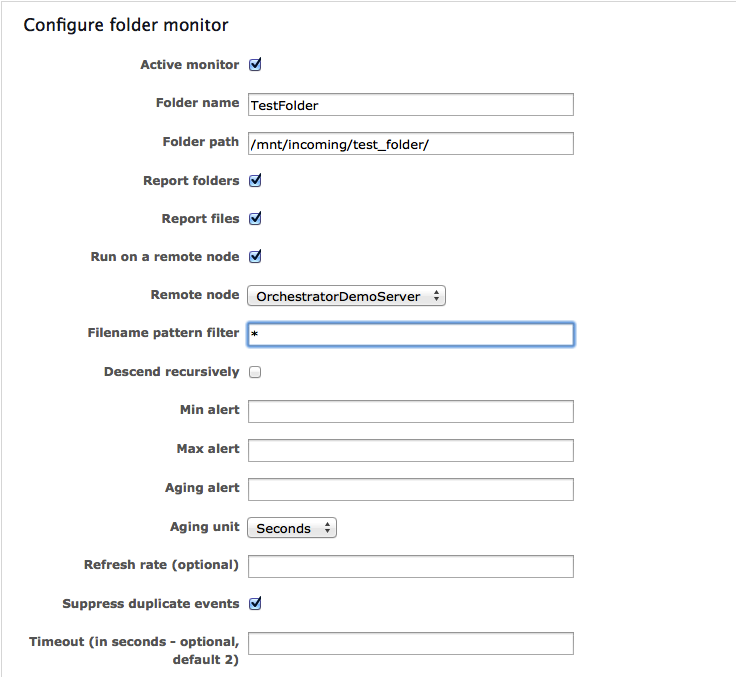This screenshot has width=736, height=677.
Task: Click the Refresh rate (optional) field
Action: pyautogui.click(x=411, y=566)
